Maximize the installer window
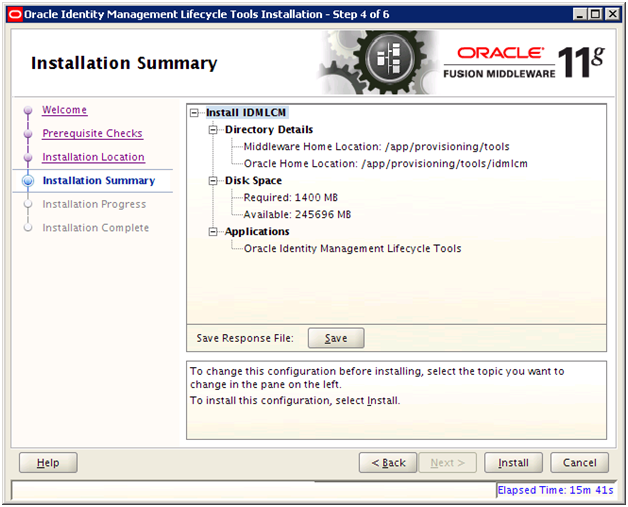 [x=596, y=15]
